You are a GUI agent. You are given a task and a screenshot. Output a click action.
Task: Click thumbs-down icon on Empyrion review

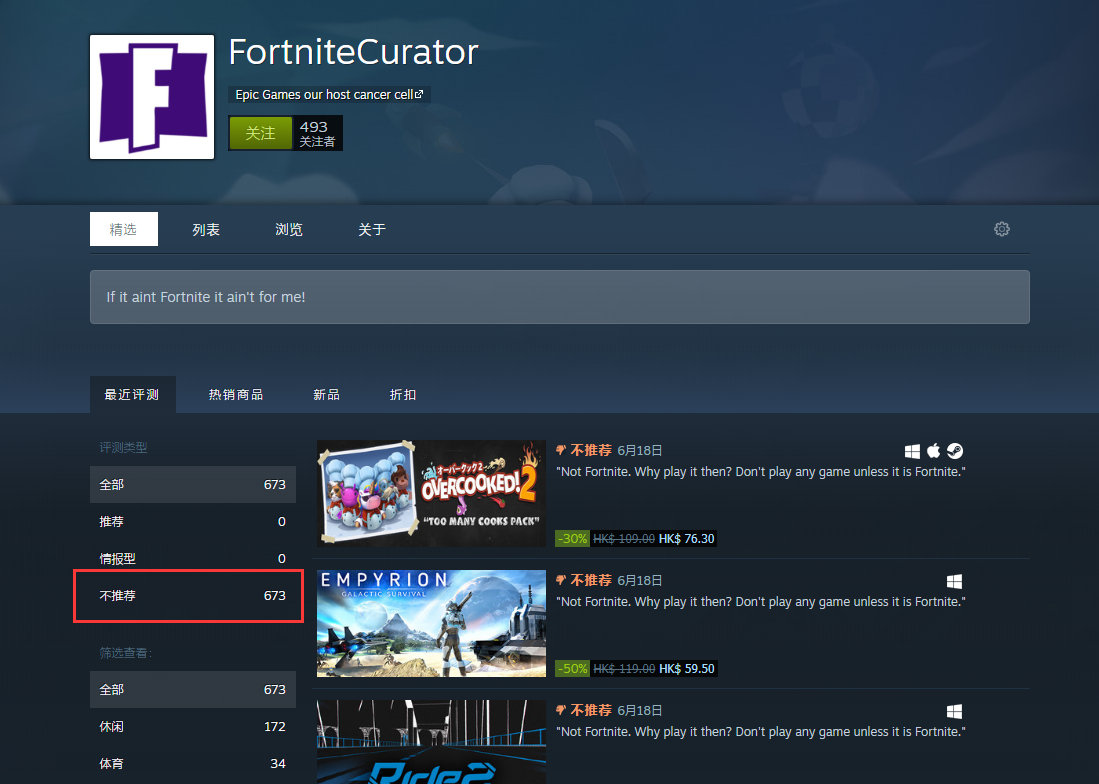561,580
